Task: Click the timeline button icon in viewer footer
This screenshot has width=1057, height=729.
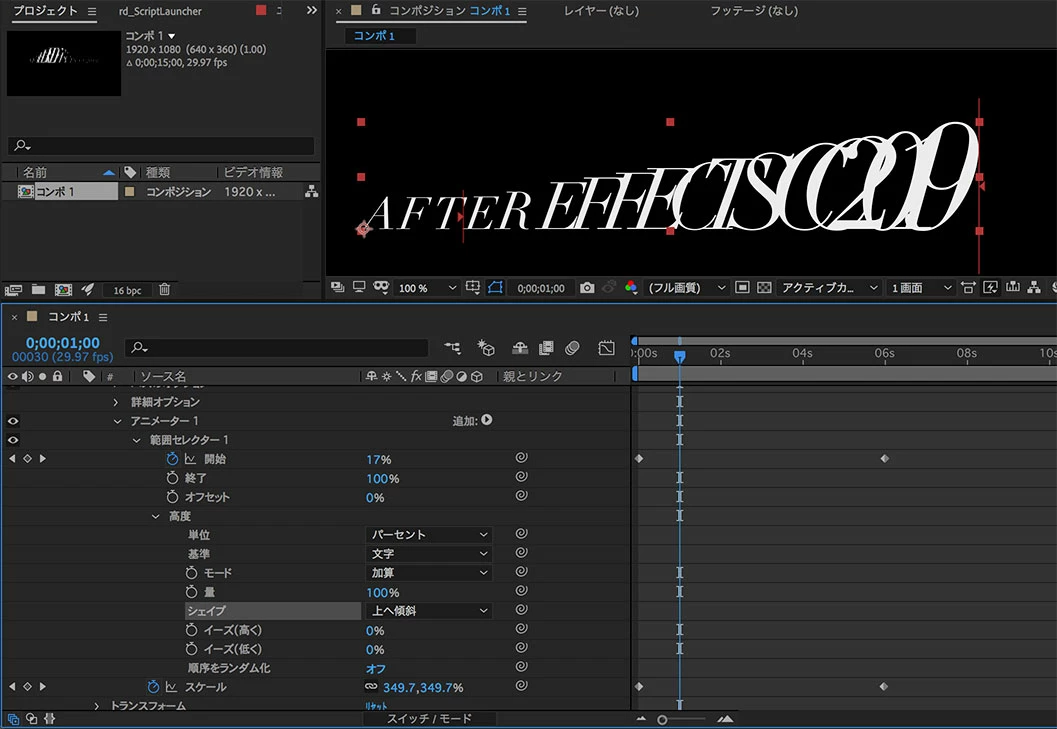Action: [x=1013, y=288]
